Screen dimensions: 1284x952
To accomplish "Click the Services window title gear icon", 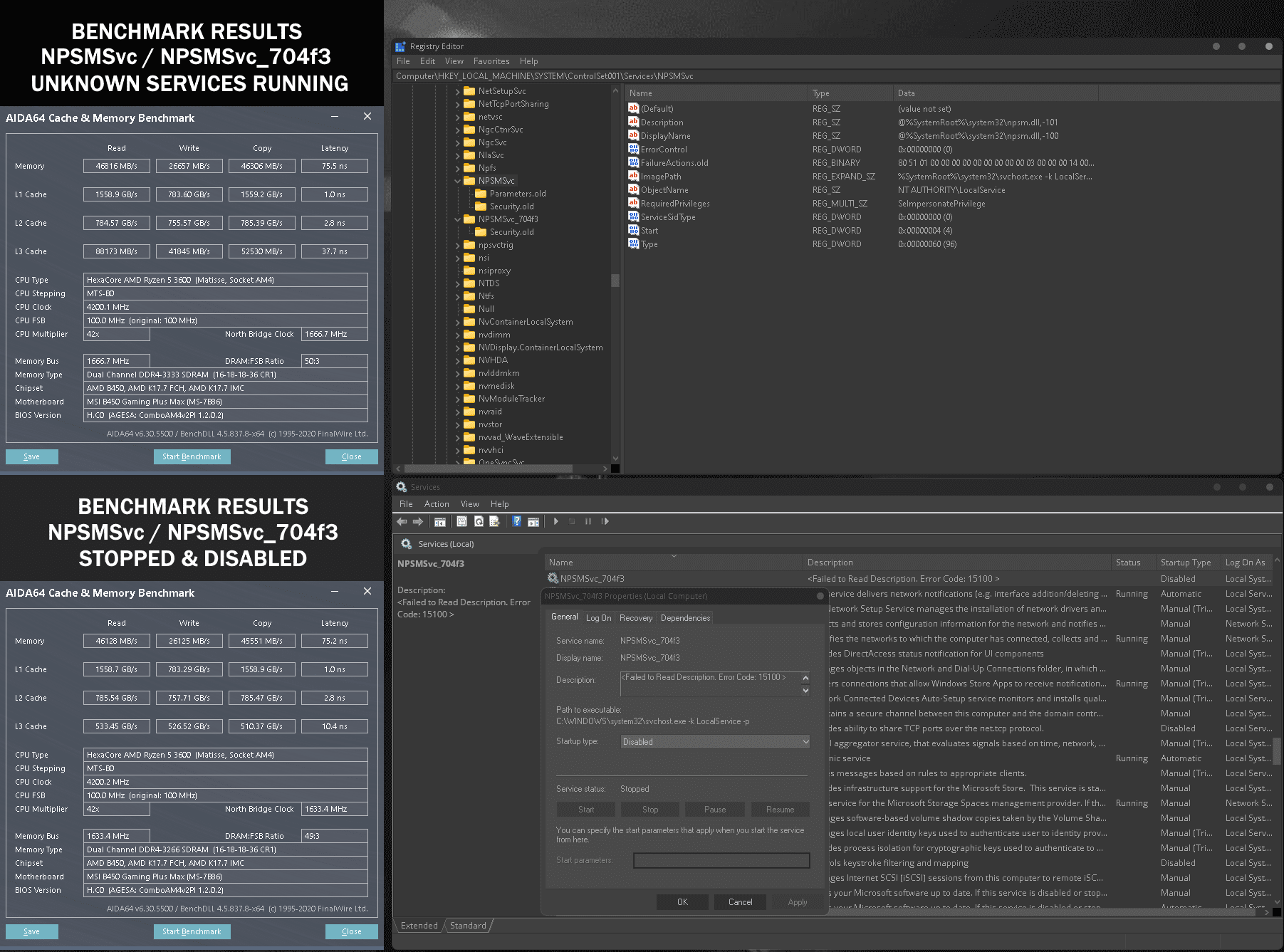I will [x=402, y=487].
